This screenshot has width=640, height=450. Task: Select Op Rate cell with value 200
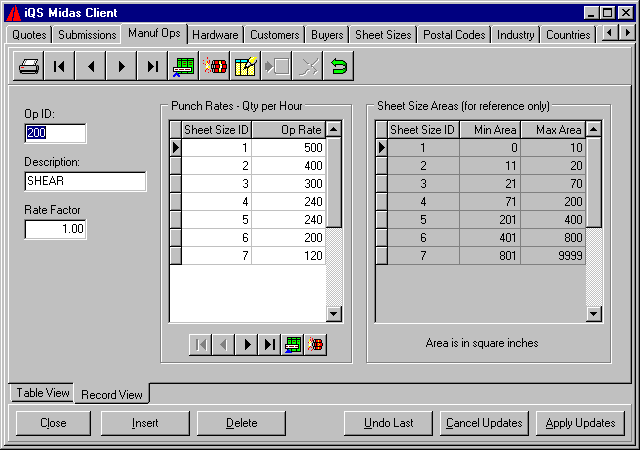tap(289, 238)
